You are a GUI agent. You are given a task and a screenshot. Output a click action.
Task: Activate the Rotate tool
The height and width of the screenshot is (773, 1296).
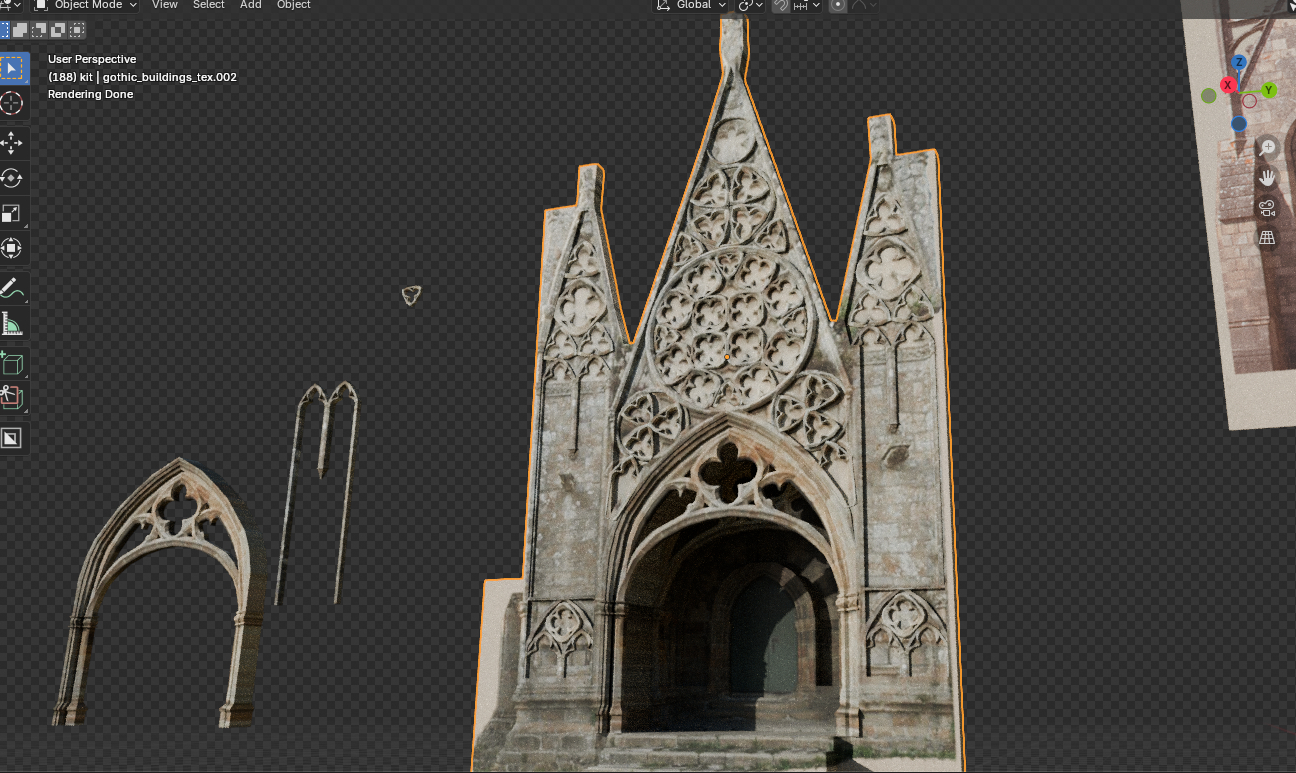coord(12,178)
